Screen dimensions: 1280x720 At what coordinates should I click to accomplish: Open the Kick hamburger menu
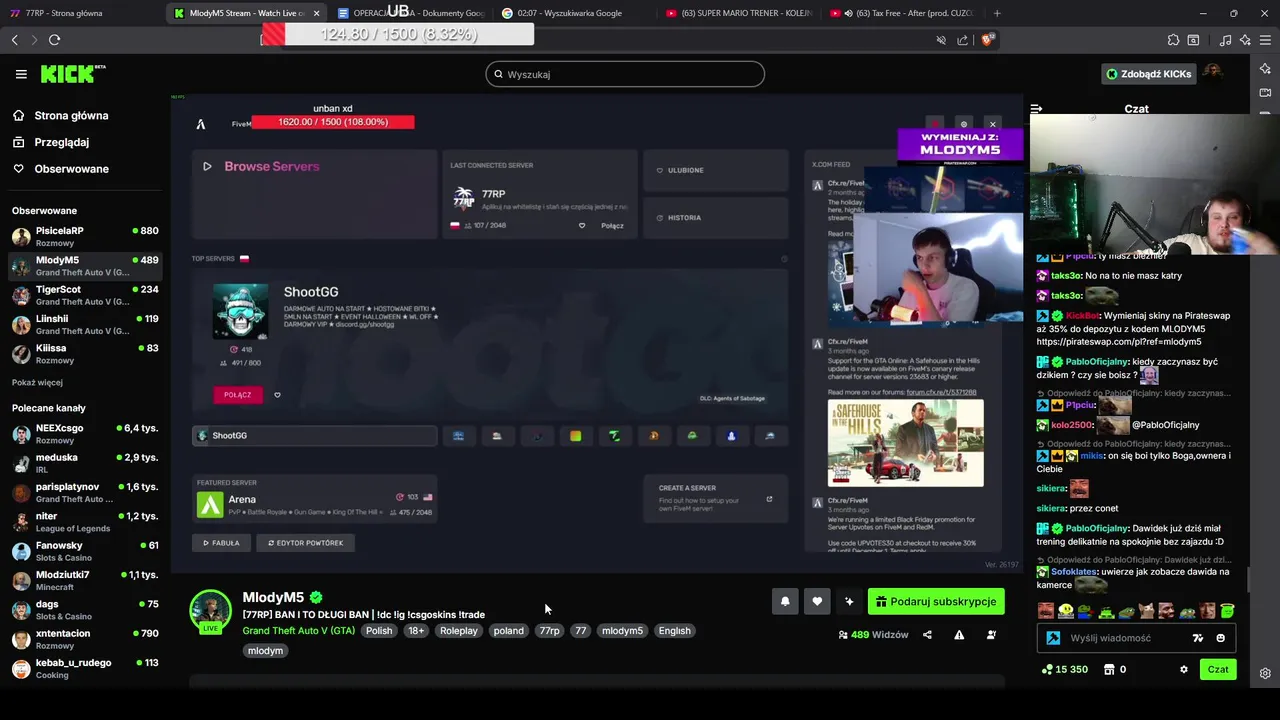tap(21, 74)
